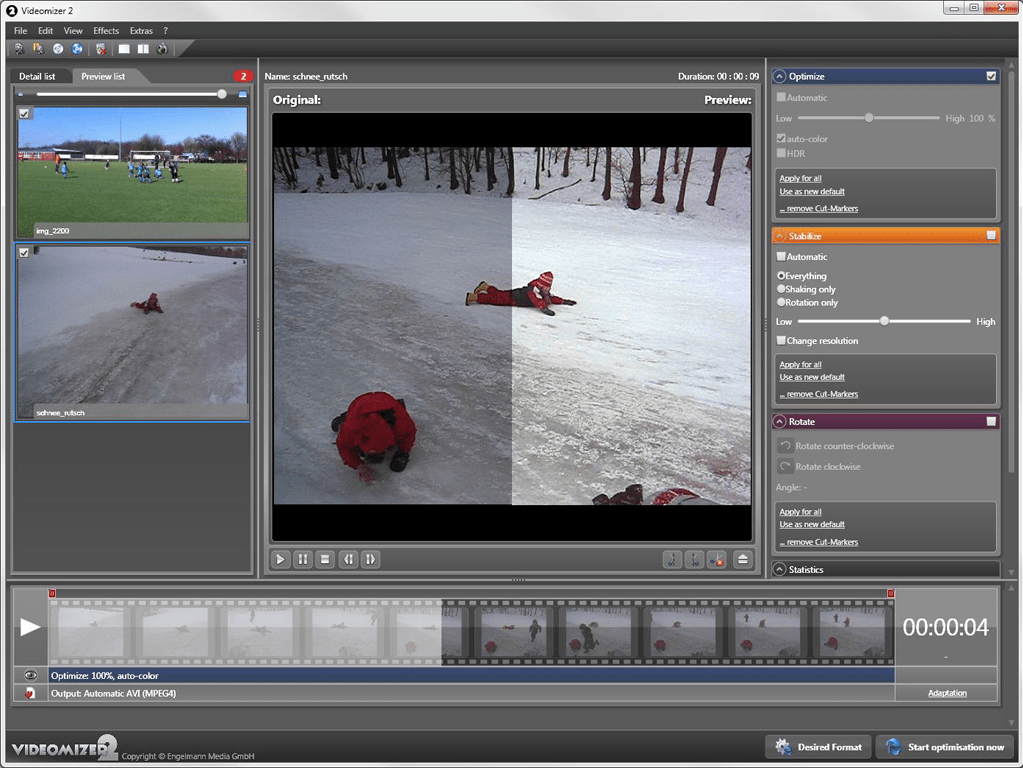Select the schnee_rutsch clip thumbnail

(131, 330)
